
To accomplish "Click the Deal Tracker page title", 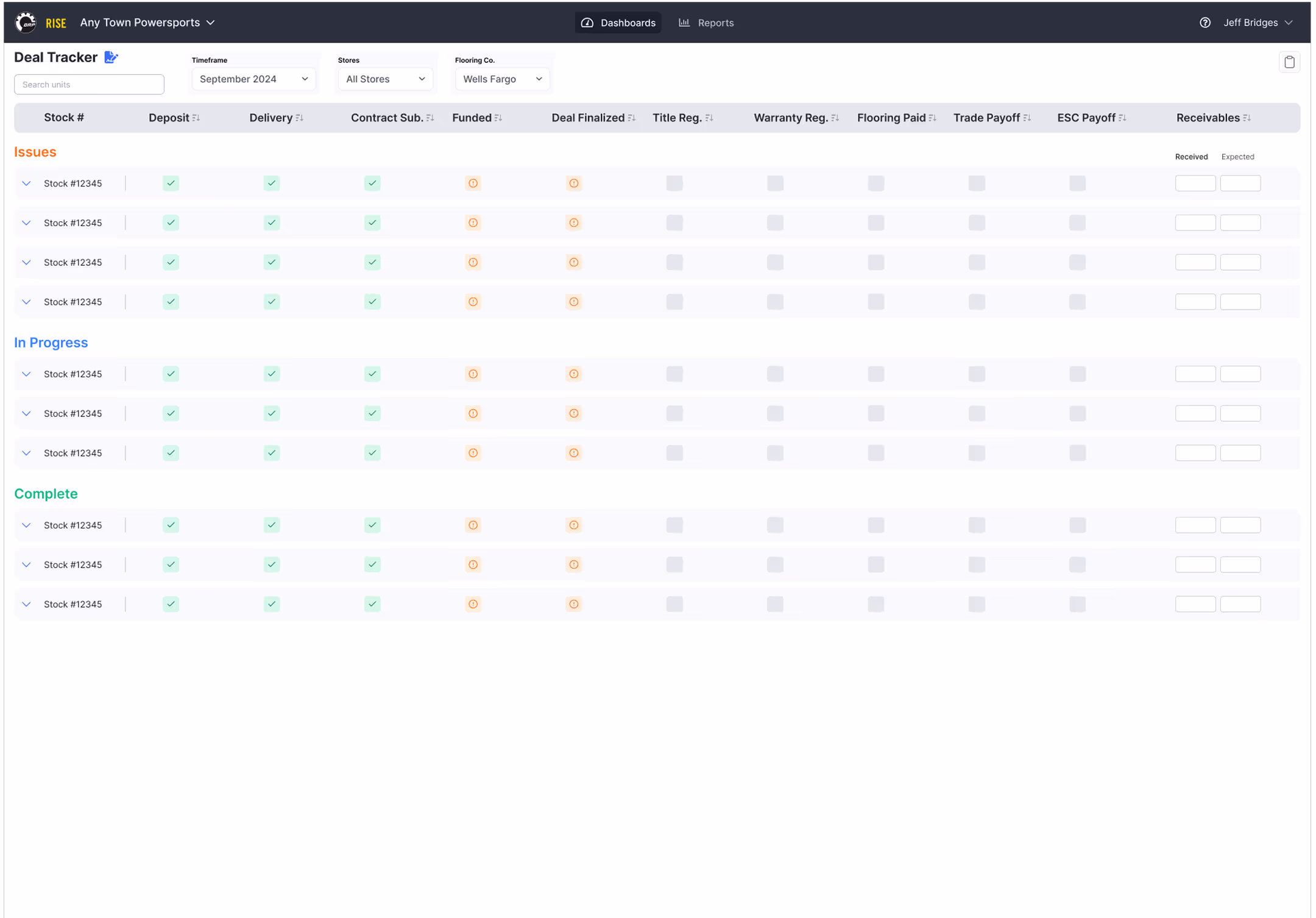I will (56, 57).
